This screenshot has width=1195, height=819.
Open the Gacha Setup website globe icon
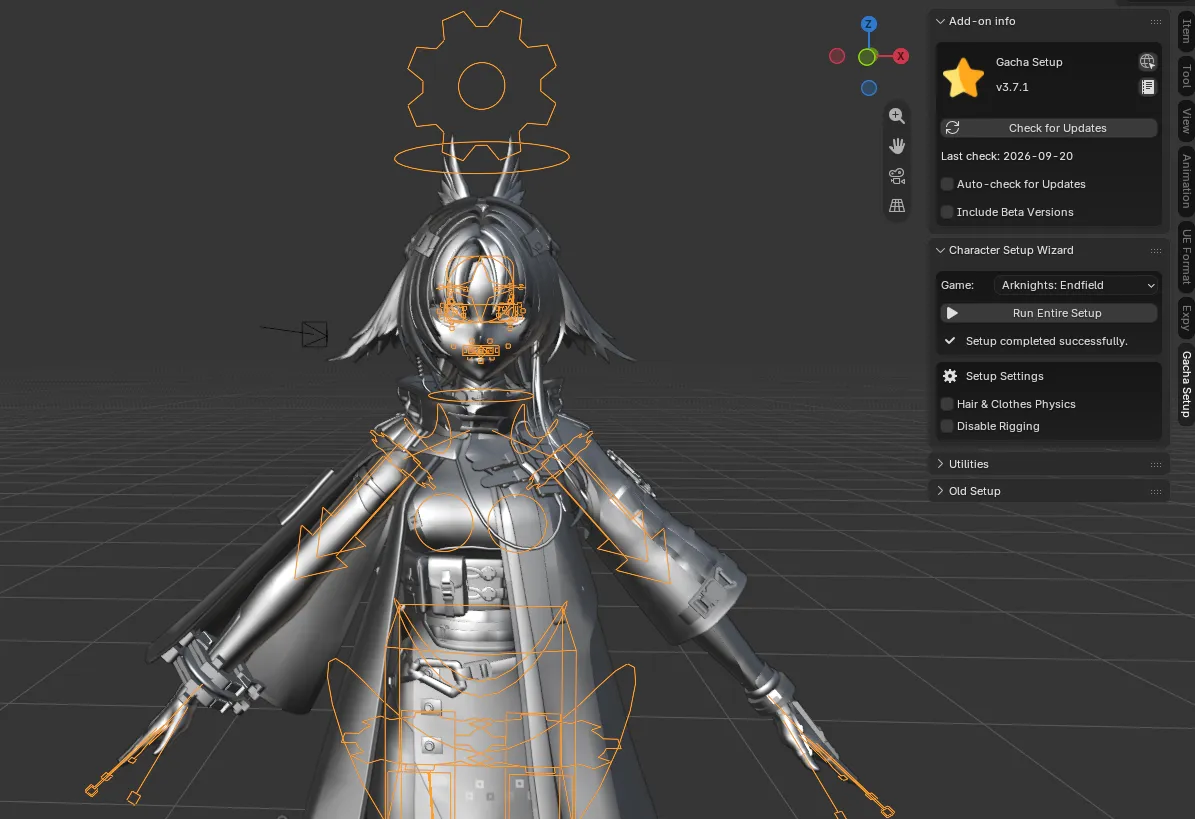1147,62
